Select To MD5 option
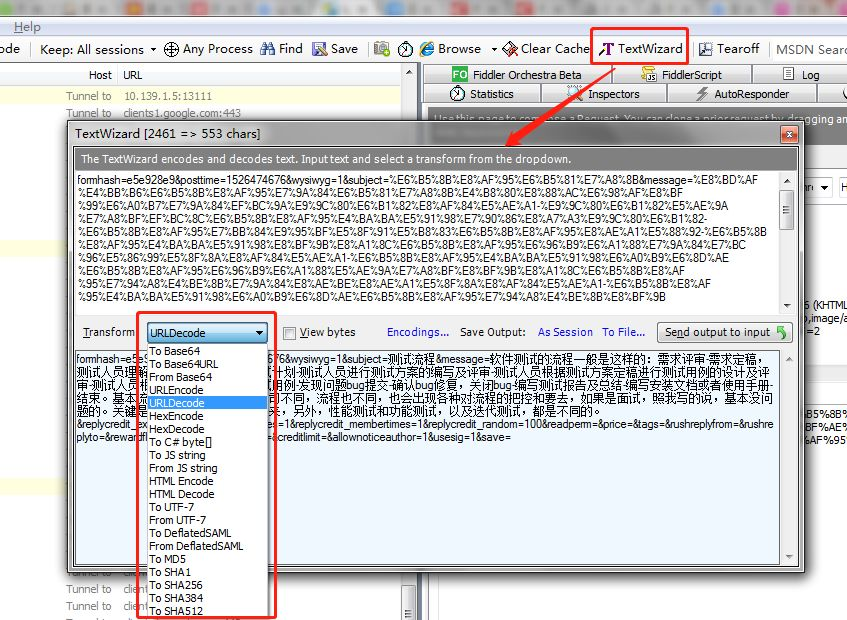This screenshot has width=847, height=620. (x=207, y=559)
